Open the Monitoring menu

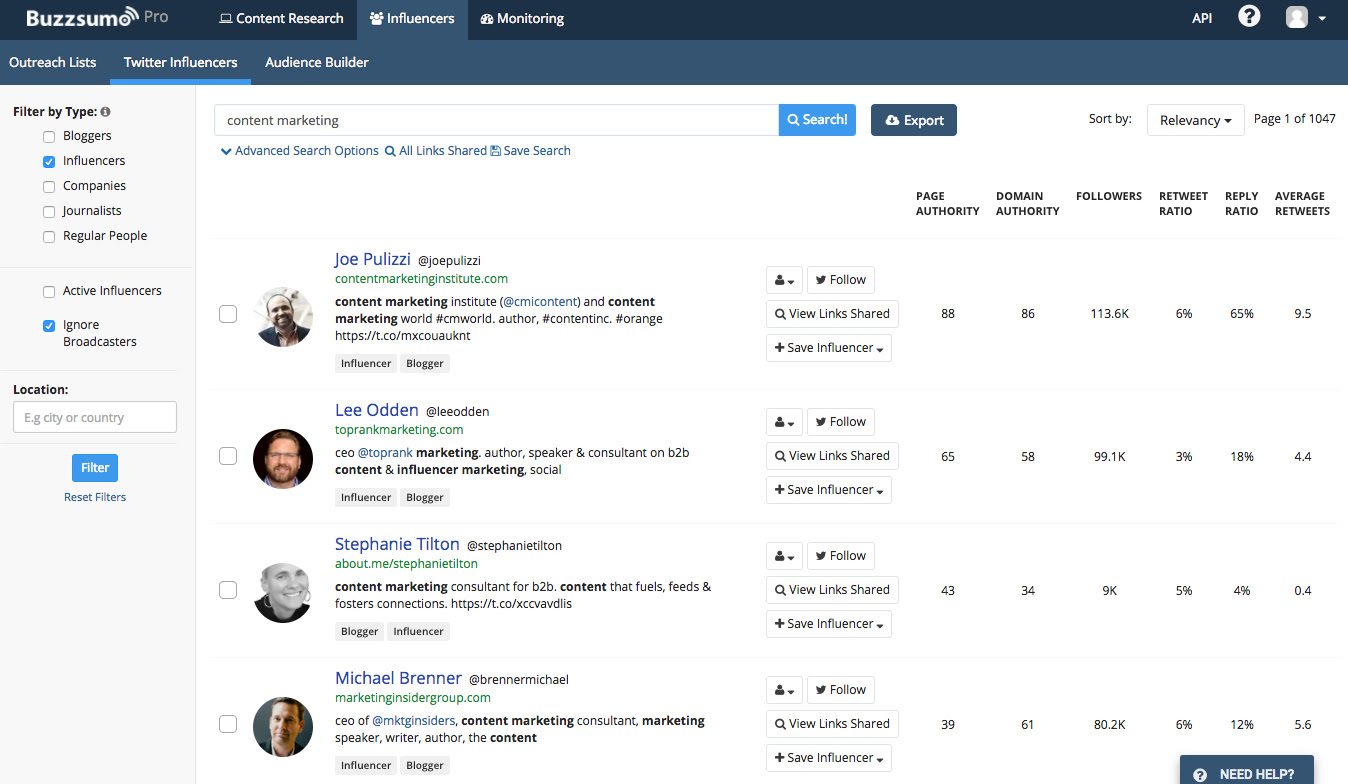[522, 18]
